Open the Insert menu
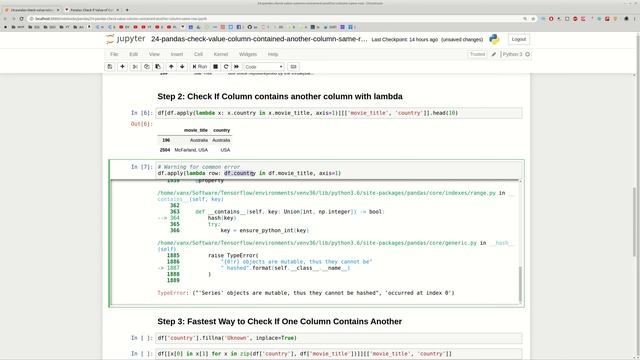 pyautogui.click(x=177, y=54)
